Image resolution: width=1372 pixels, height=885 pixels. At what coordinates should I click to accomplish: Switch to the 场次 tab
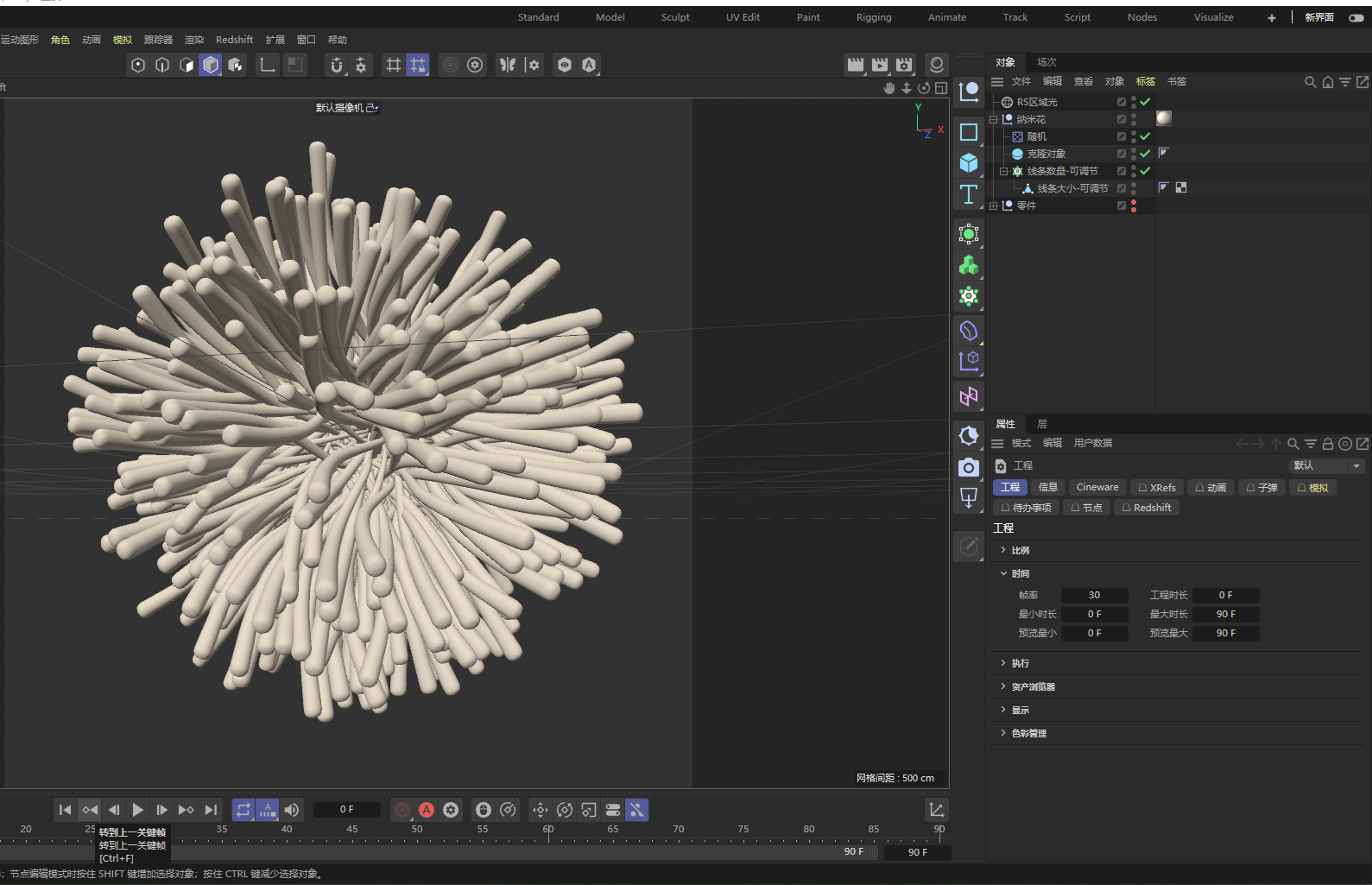click(1046, 62)
